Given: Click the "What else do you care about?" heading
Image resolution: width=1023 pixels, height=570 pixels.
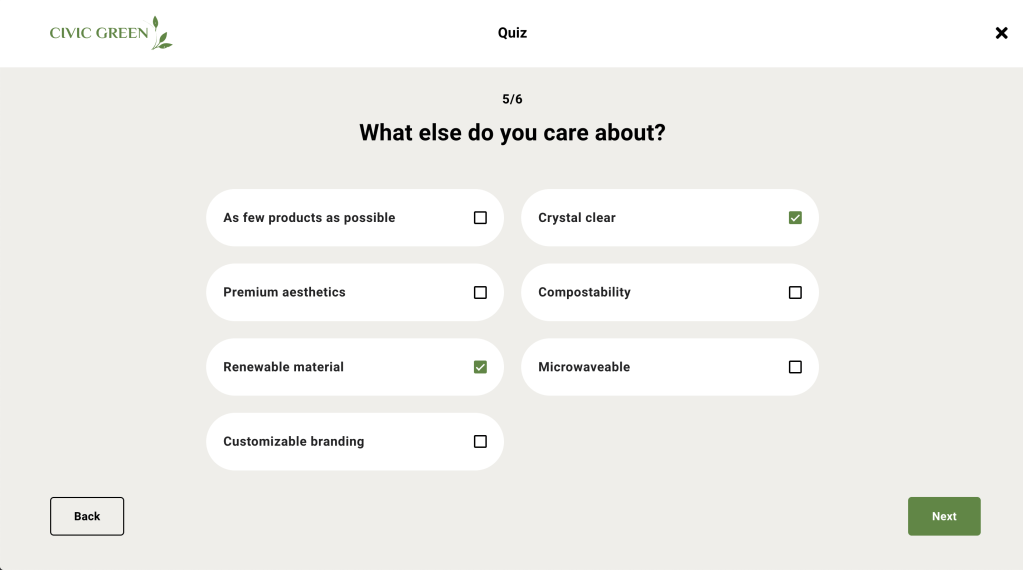Looking at the screenshot, I should point(512,133).
